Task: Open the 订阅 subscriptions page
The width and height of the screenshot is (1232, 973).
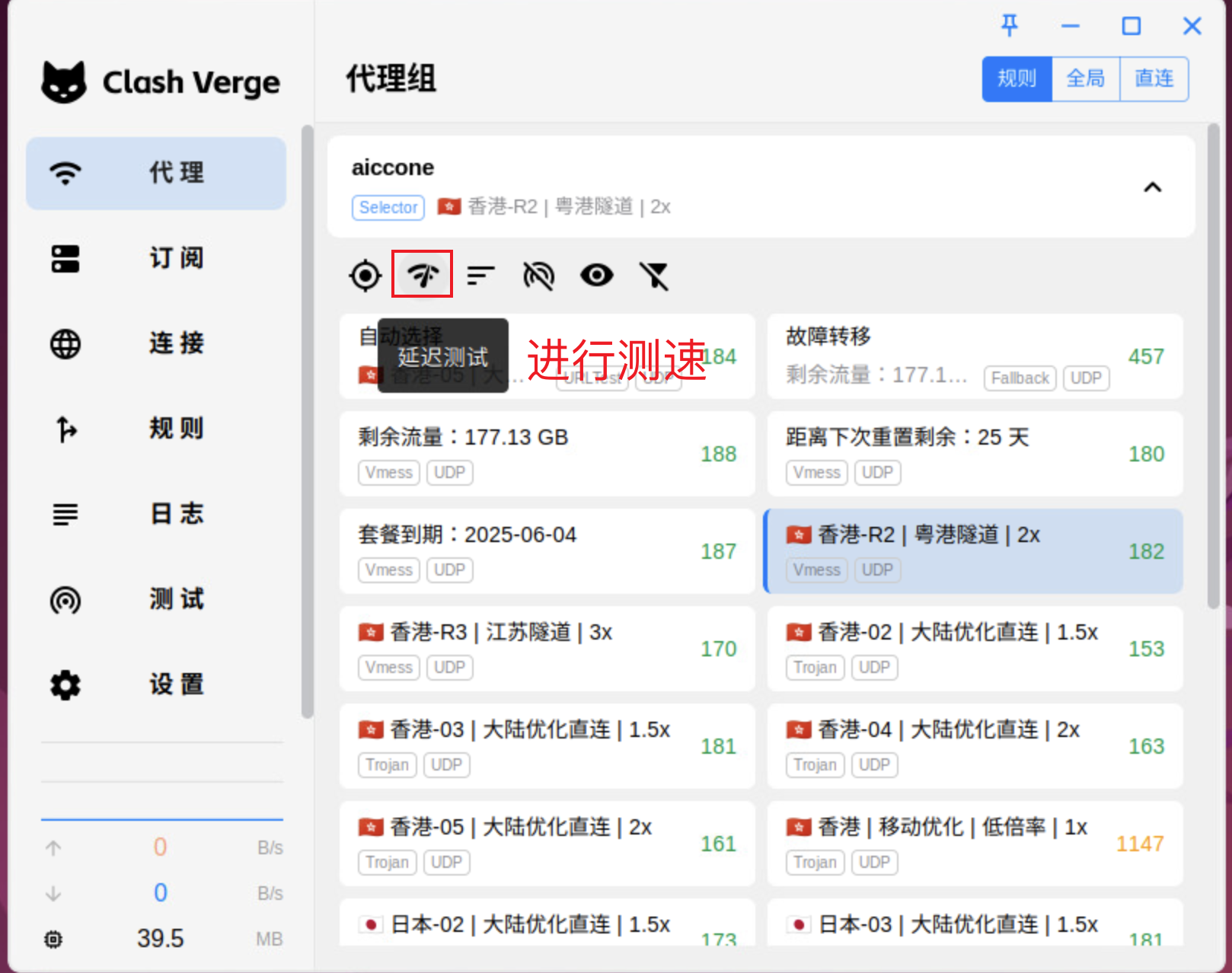Action: point(156,259)
